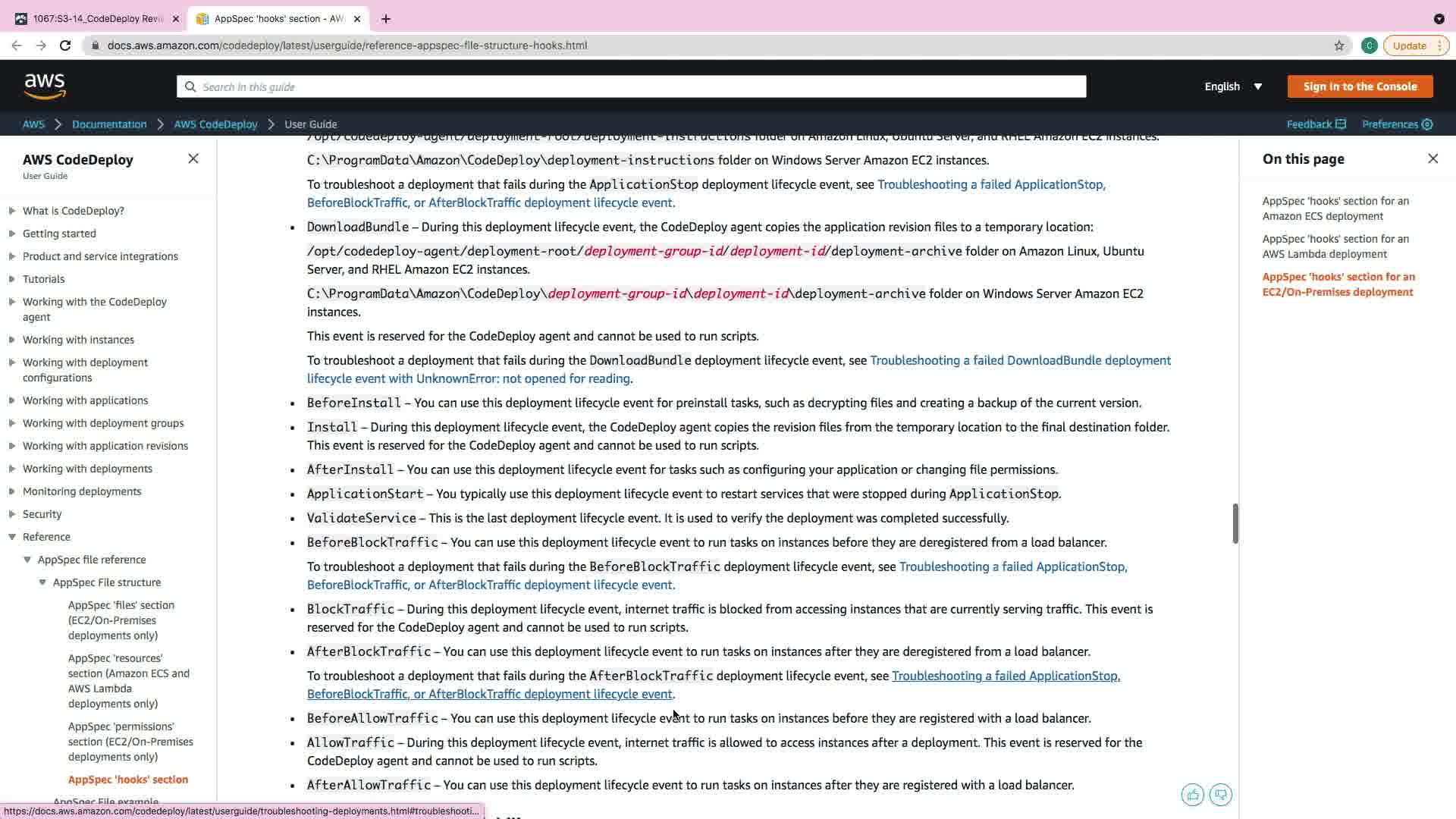Image resolution: width=1456 pixels, height=819 pixels.
Task: Close the On this page panel
Action: [x=1432, y=158]
